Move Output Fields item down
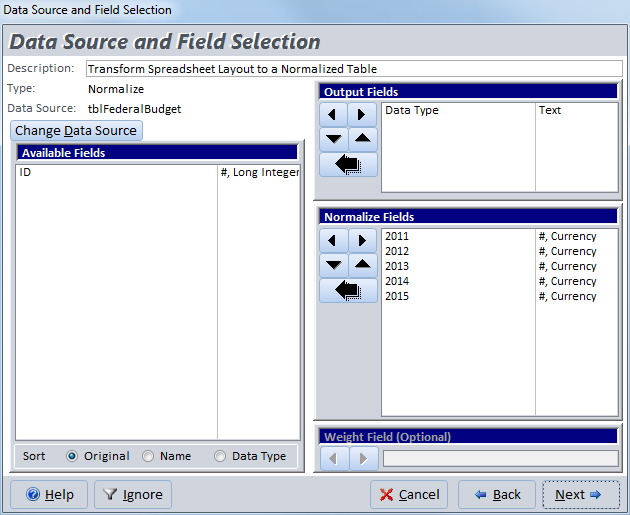Screen dimensions: 630x515 click(x=333, y=139)
